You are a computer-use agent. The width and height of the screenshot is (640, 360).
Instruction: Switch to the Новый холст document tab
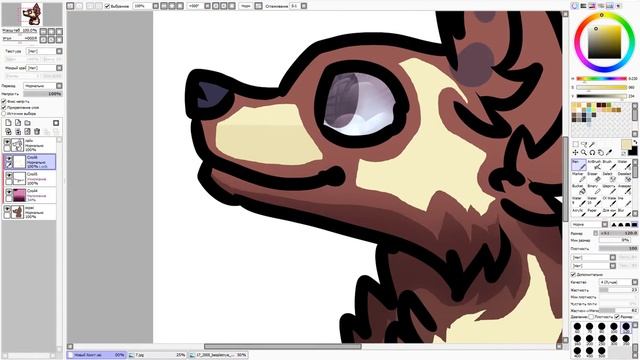point(96,355)
